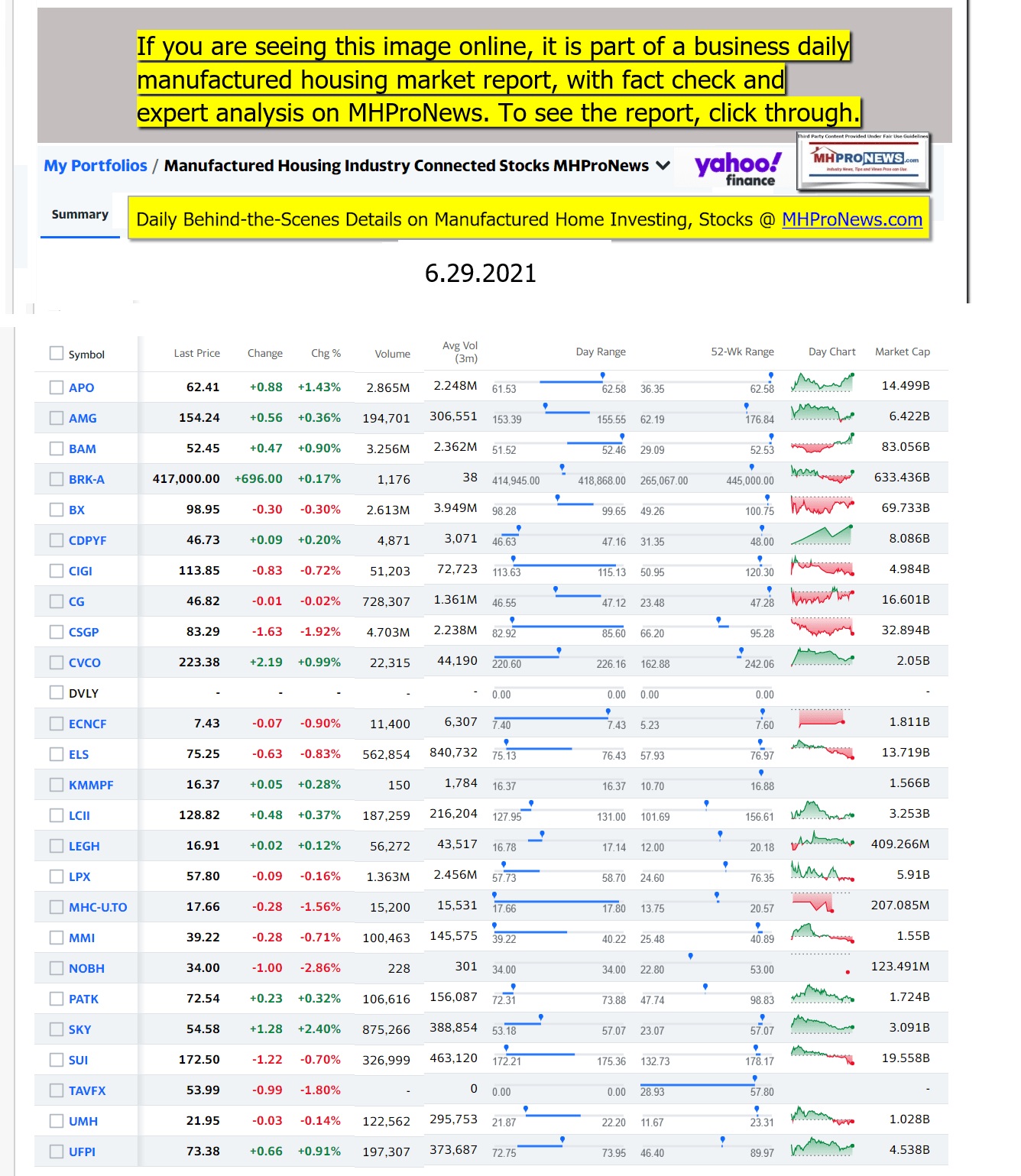This screenshot has height=1176, width=1021.
Task: Open the LEGH ticker link
Action: click(84, 846)
